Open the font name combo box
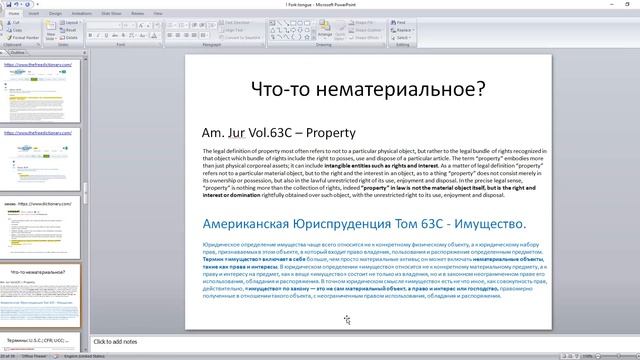 point(104,25)
